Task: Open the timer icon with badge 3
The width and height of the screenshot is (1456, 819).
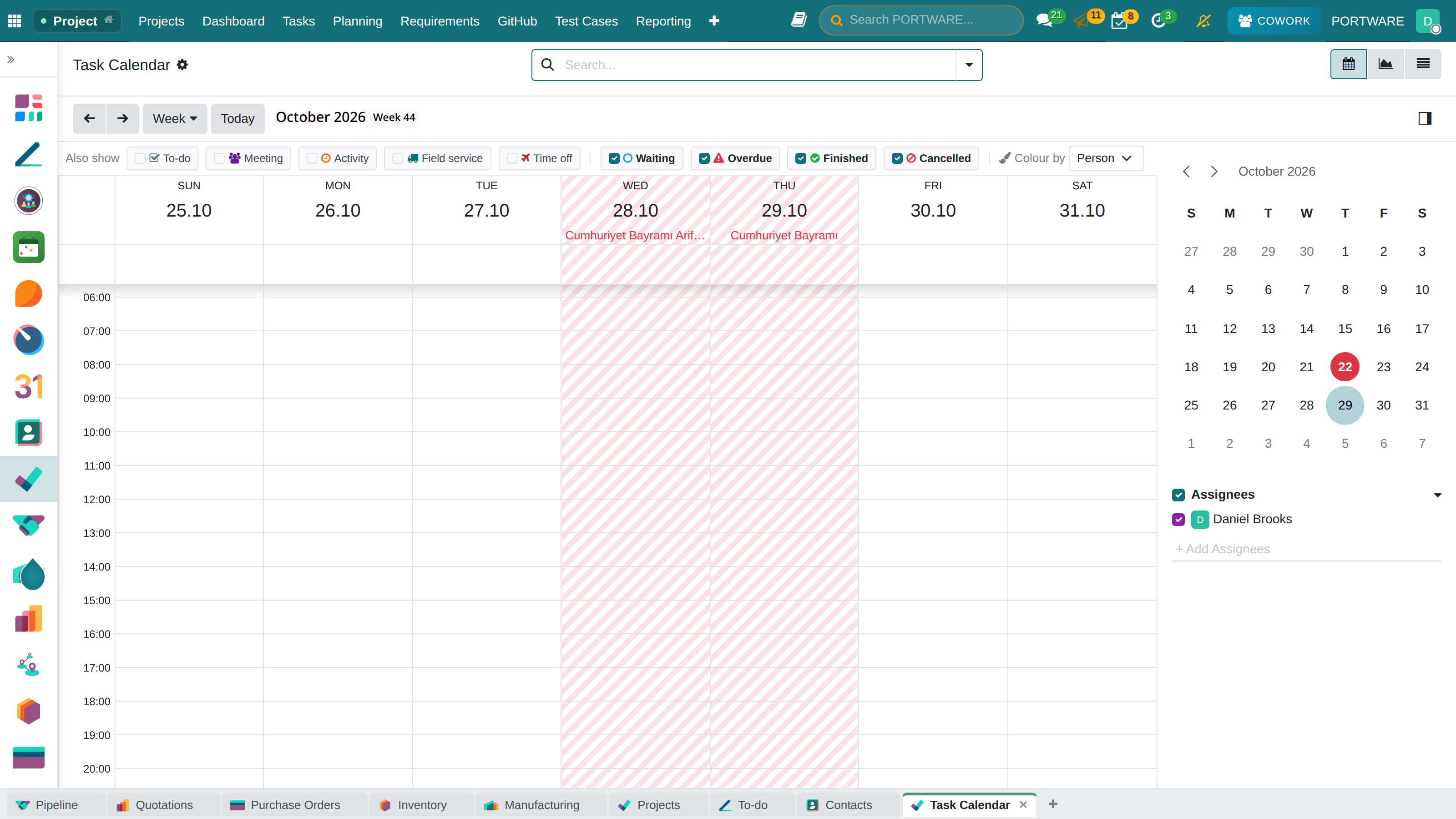Action: click(1158, 21)
